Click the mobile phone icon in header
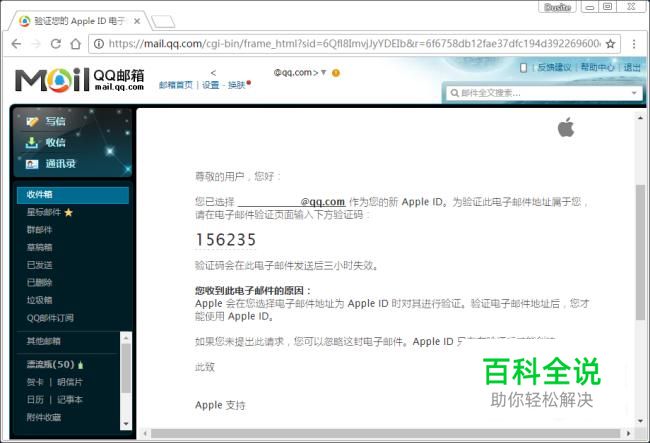650x443 pixels. (524, 68)
